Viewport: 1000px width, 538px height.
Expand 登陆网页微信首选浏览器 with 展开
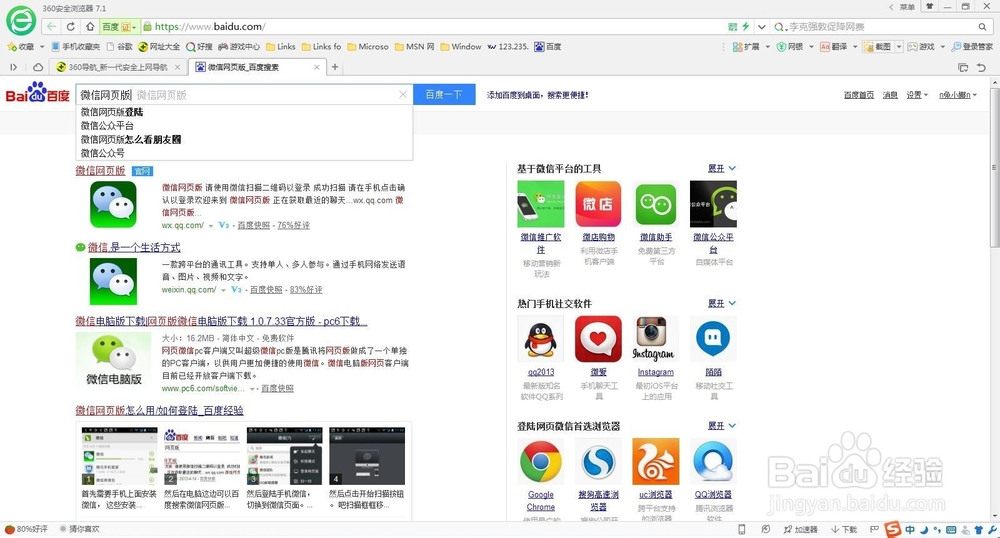click(x=721, y=426)
